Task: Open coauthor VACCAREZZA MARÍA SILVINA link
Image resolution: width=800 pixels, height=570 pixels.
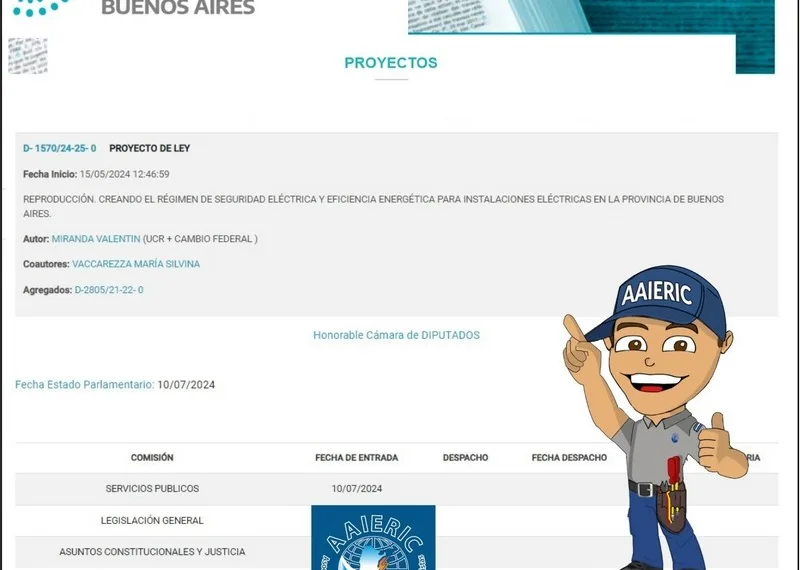Action: click(136, 264)
